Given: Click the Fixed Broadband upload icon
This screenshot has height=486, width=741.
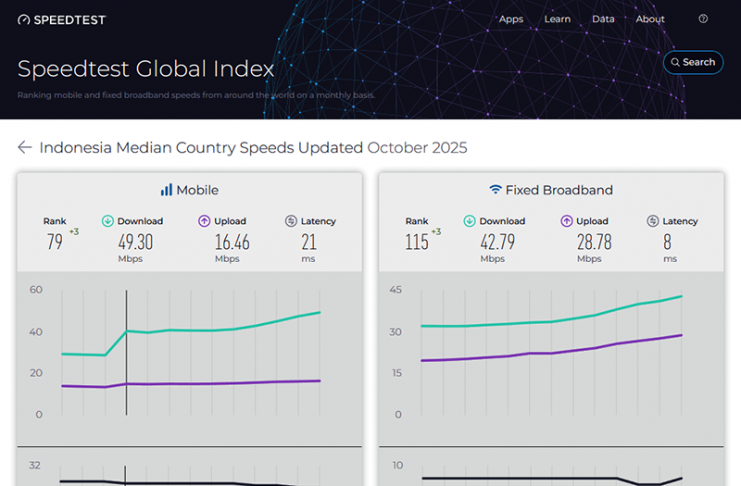Looking at the screenshot, I should (566, 221).
